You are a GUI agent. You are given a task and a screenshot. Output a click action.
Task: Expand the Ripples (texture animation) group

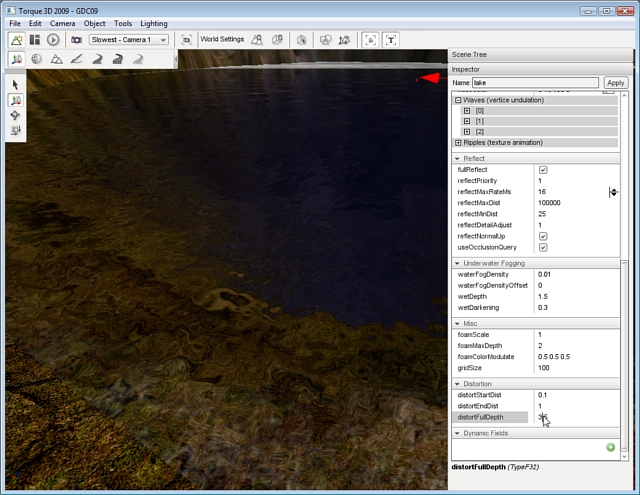[458, 143]
